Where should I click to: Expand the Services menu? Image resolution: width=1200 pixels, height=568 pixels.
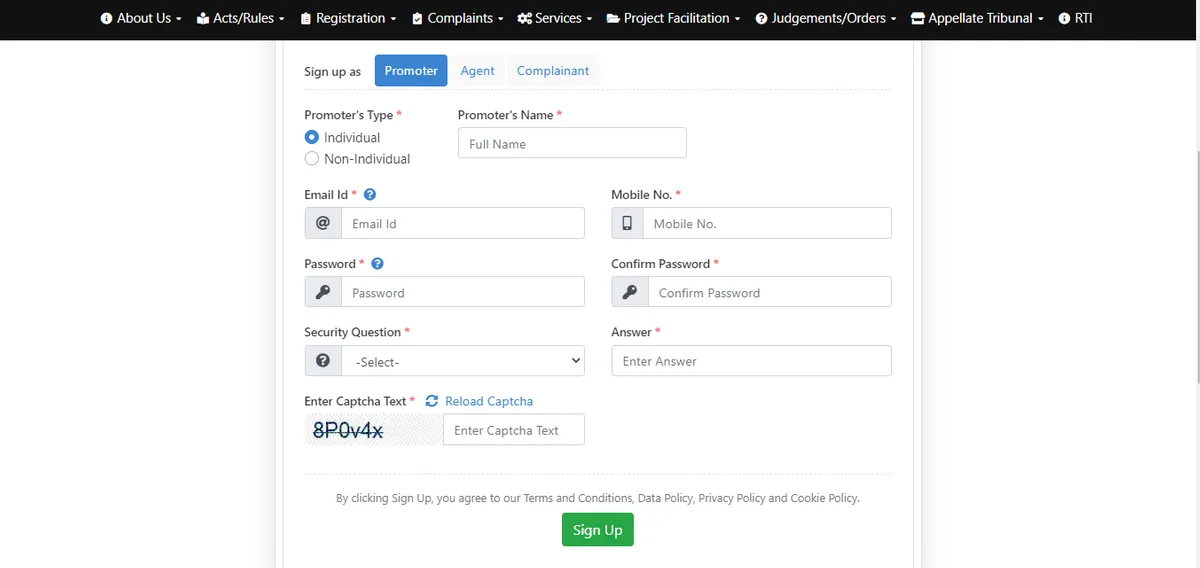pos(555,18)
